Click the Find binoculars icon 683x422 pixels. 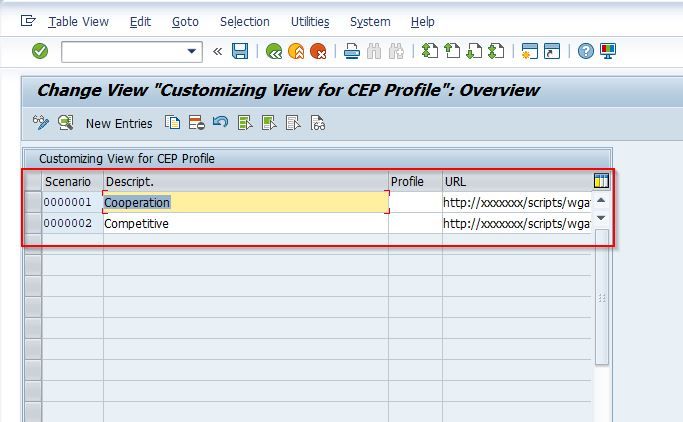click(x=374, y=51)
